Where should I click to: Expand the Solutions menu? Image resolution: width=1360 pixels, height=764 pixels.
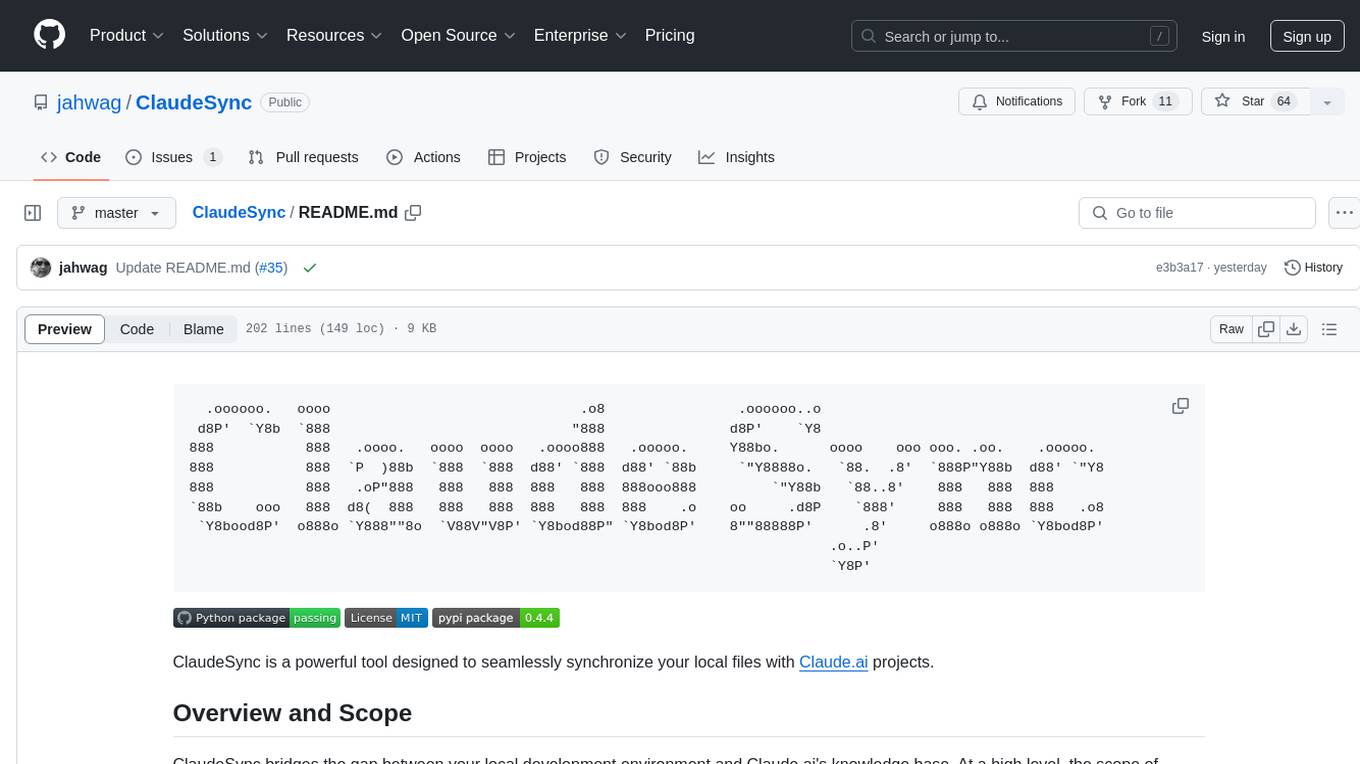225,35
